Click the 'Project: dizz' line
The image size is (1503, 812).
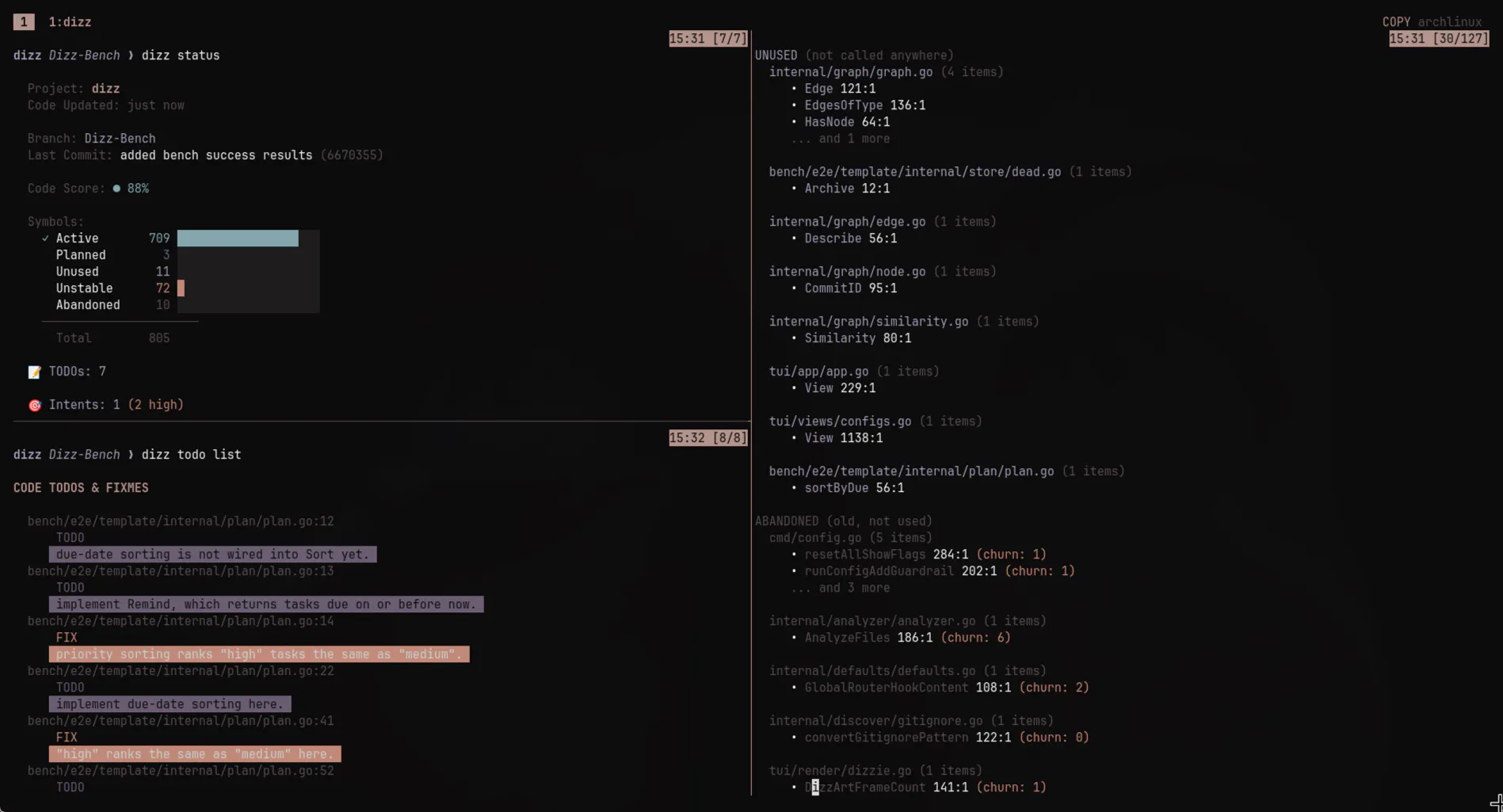click(74, 89)
